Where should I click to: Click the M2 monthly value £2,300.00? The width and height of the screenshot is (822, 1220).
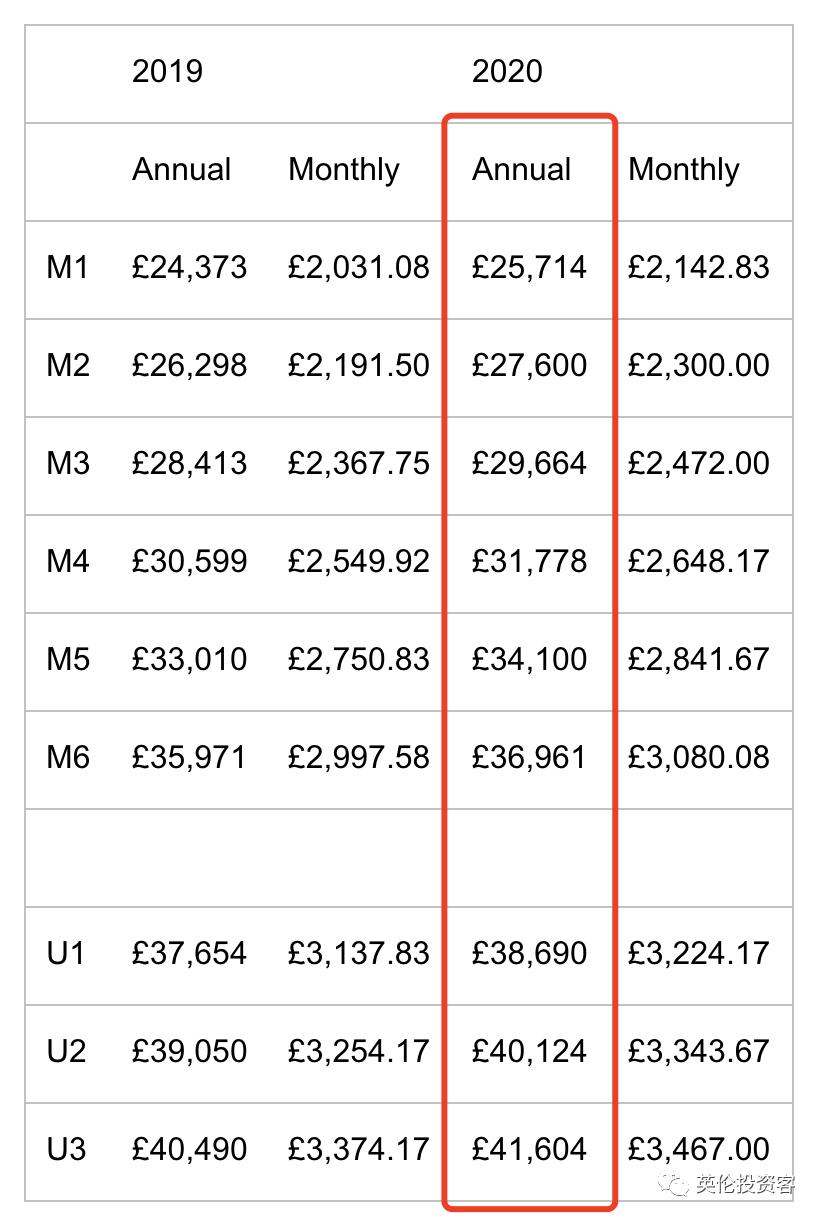[x=699, y=365]
